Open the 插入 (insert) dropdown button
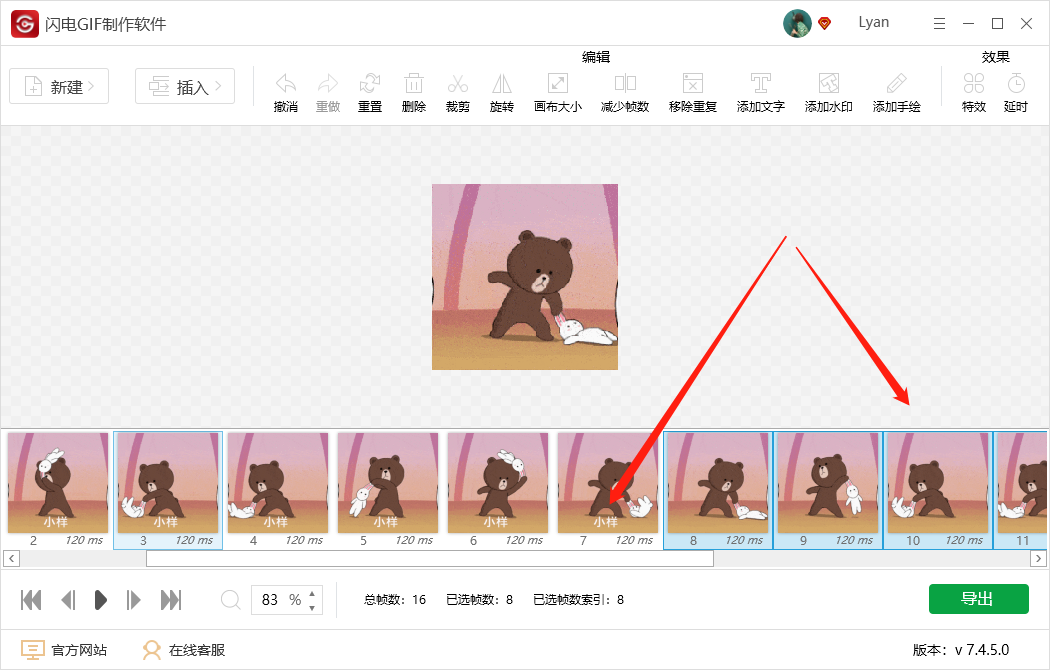Image resolution: width=1050 pixels, height=670 pixels. pos(185,86)
